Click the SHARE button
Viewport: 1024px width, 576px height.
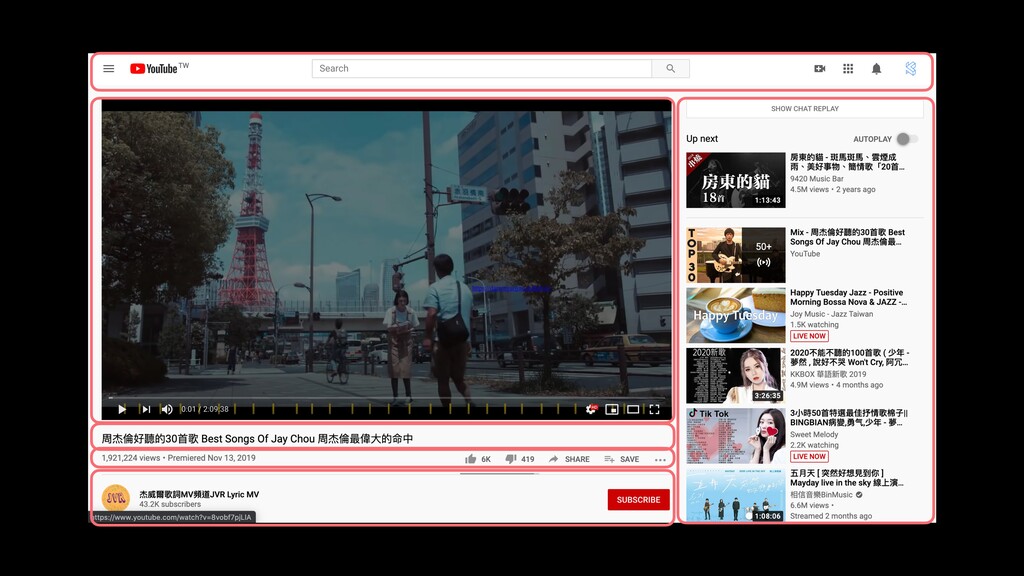point(569,459)
